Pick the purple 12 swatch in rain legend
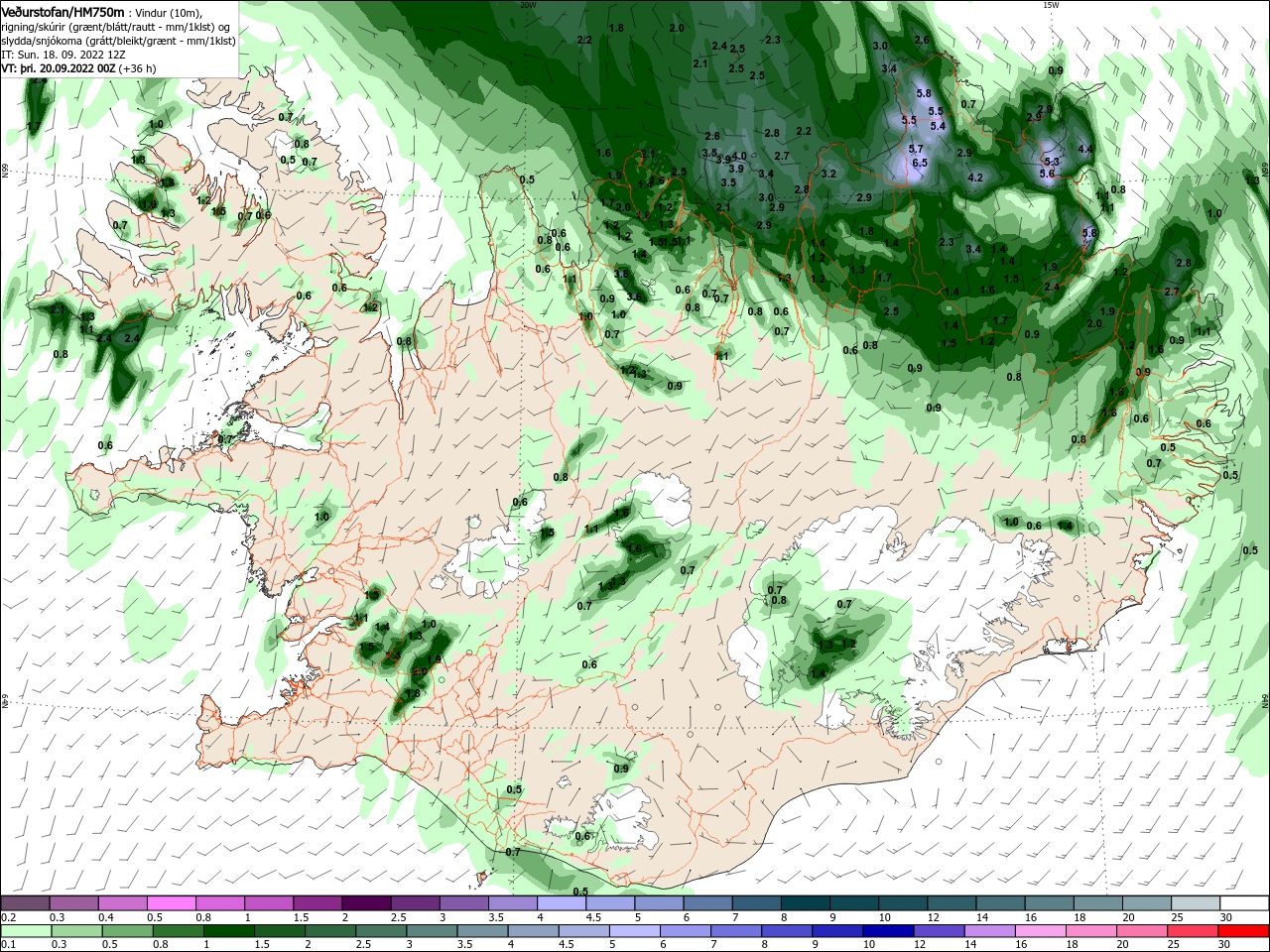The image size is (1270, 952). (x=940, y=931)
